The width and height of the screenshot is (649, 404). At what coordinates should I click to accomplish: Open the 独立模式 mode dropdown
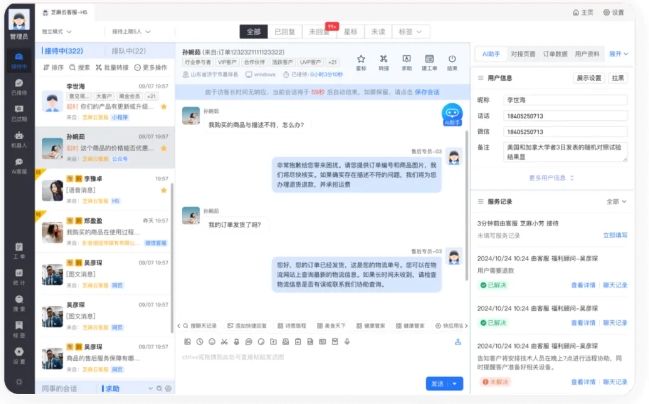pos(57,31)
